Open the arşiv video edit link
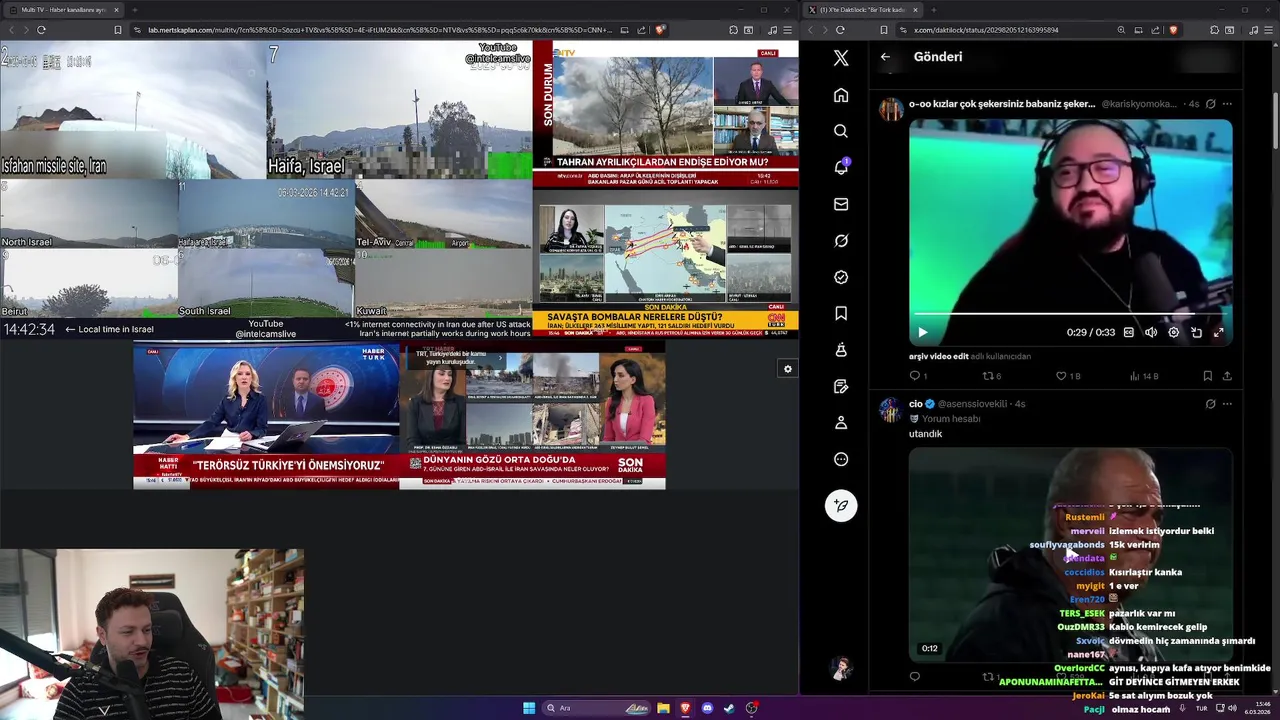Screen dimensions: 1280x720 (x=939, y=356)
